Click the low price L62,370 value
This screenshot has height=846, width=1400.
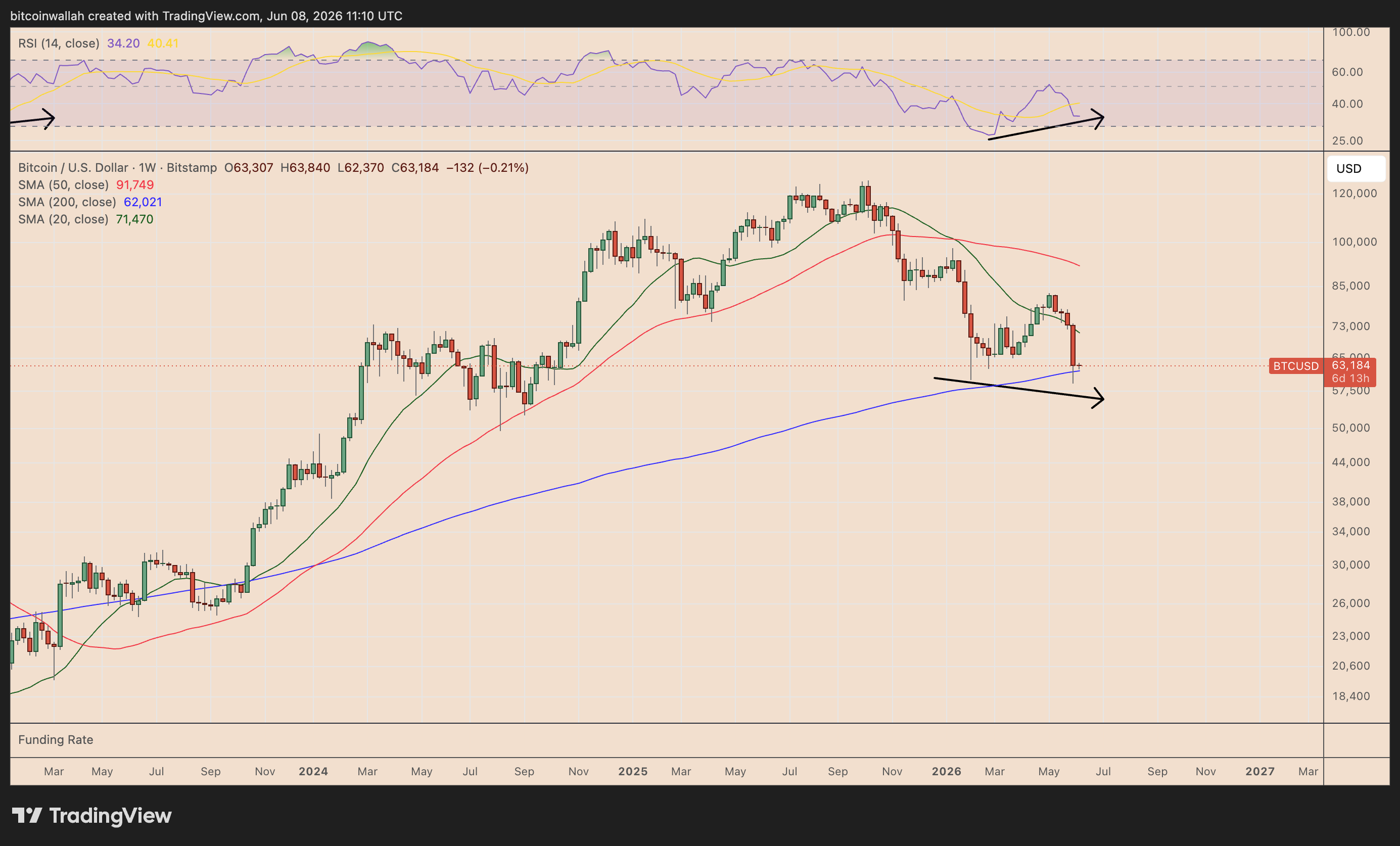point(361,168)
